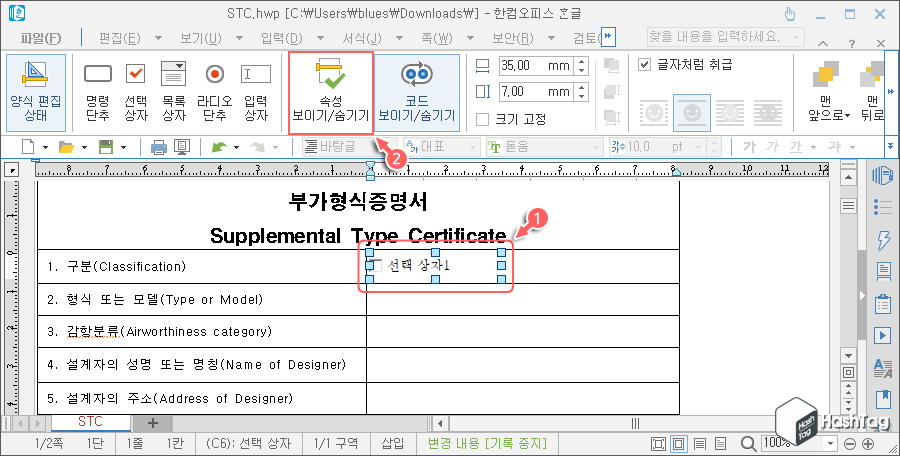Click the print preview icon
The height and width of the screenshot is (456, 900).
tap(182, 147)
